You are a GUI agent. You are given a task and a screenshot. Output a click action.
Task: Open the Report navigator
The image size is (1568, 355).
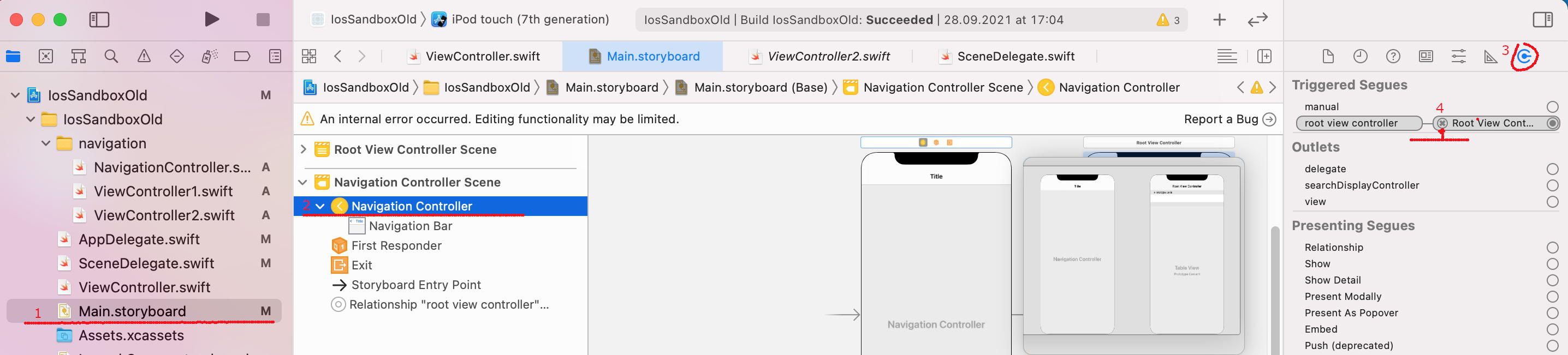pyautogui.click(x=275, y=57)
